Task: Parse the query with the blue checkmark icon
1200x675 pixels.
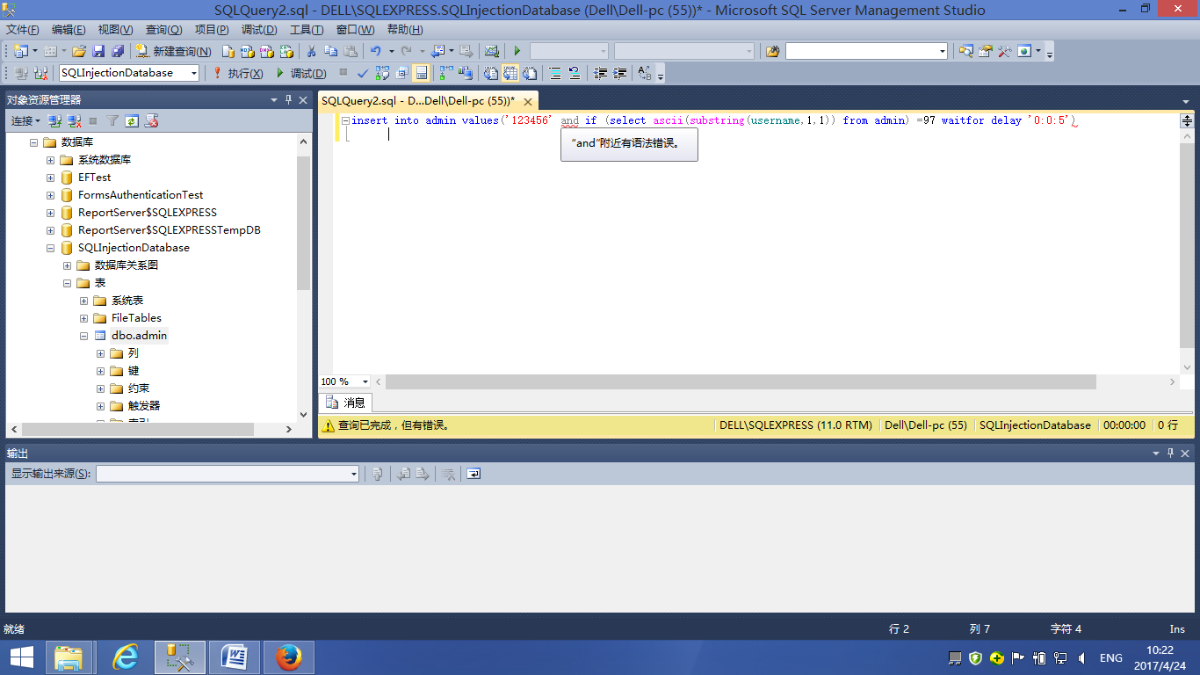Action: (x=362, y=73)
